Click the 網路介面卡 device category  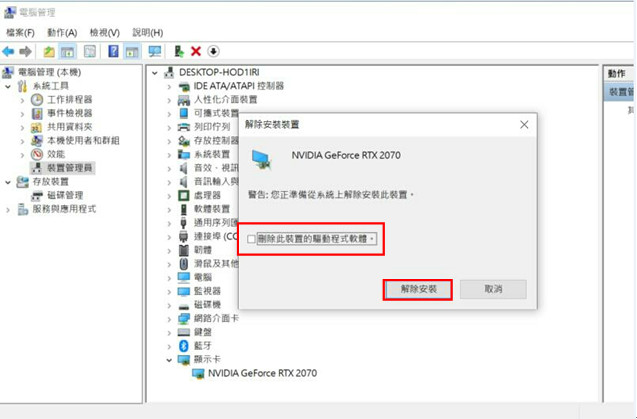[216, 318]
